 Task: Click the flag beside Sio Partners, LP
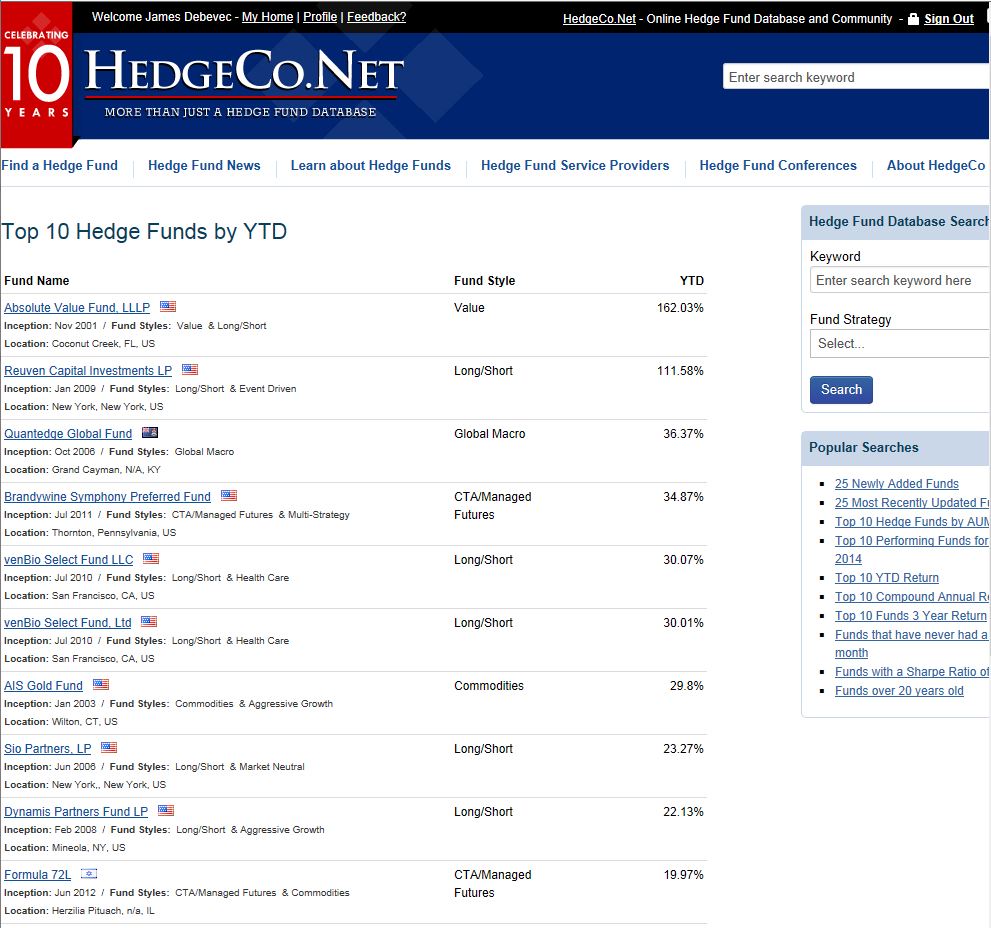(109, 748)
